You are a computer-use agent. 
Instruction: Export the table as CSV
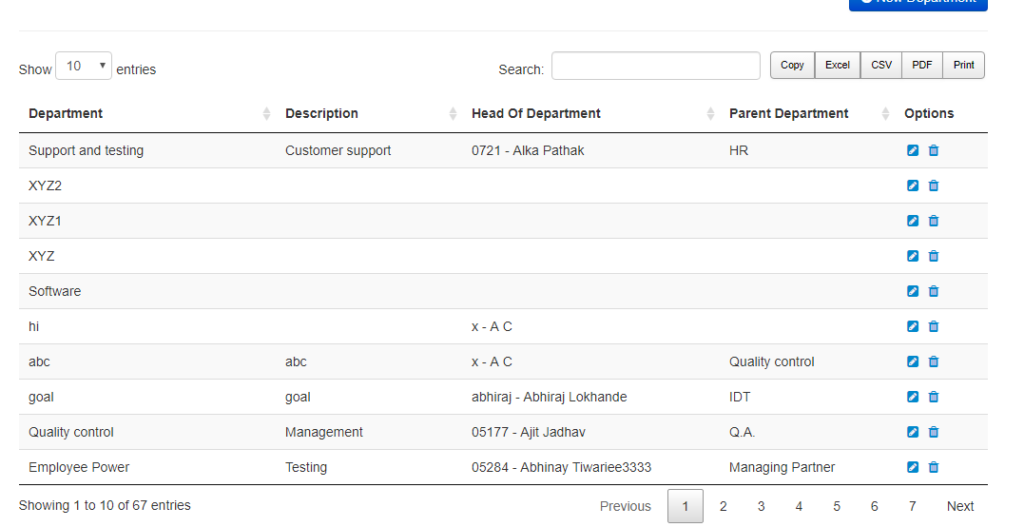coord(881,65)
